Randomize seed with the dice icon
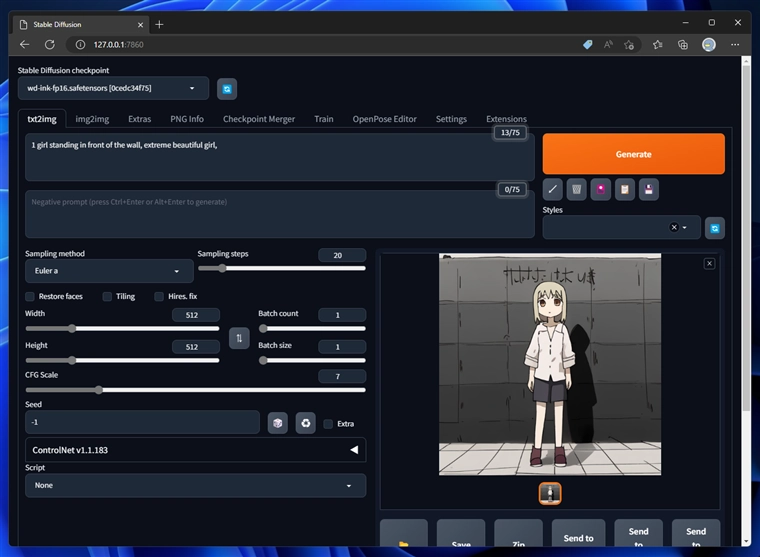Viewport: 760px width, 557px height. pyautogui.click(x=278, y=423)
